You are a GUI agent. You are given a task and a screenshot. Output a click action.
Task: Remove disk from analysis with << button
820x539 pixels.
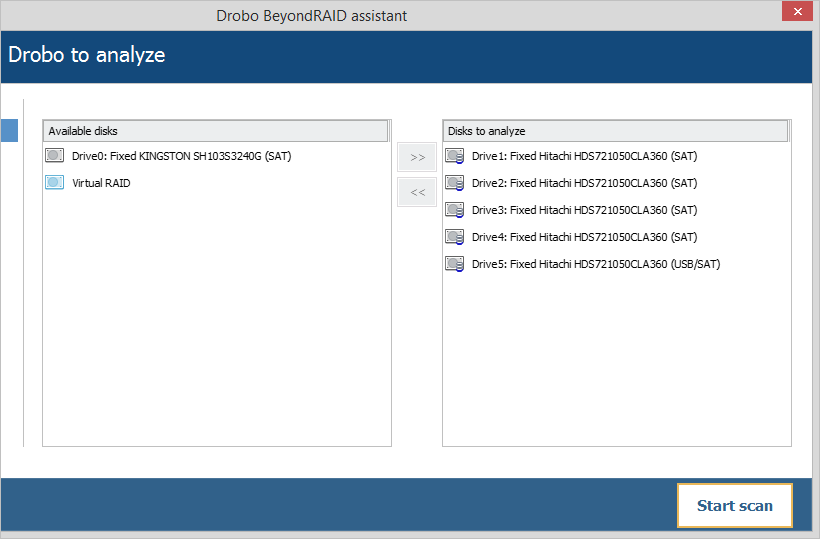(x=417, y=192)
